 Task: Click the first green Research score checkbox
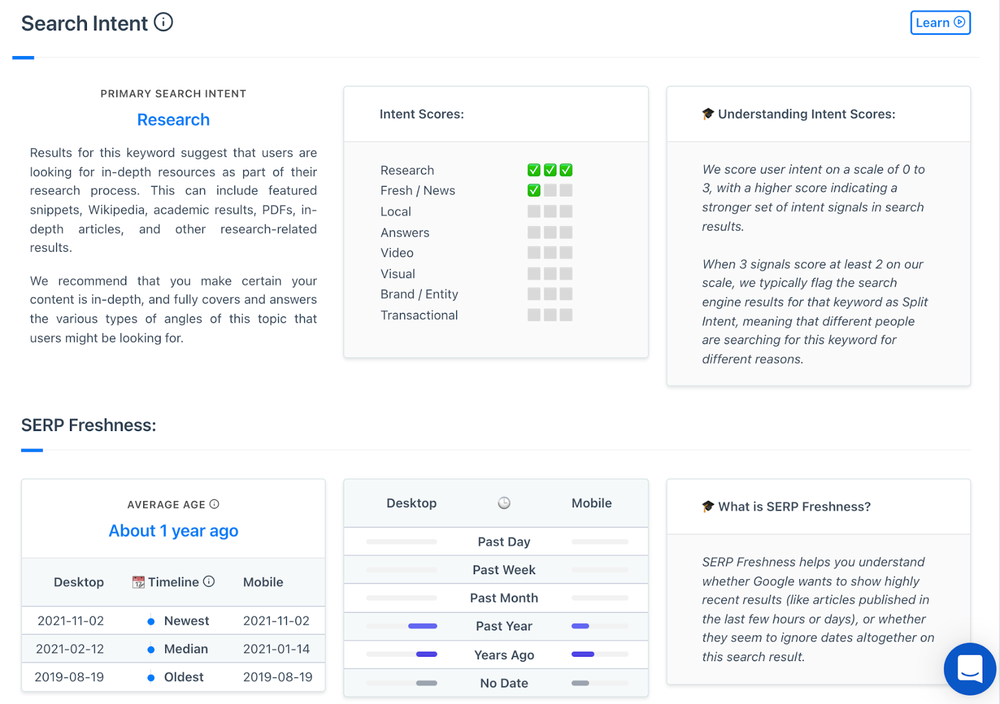pos(534,169)
